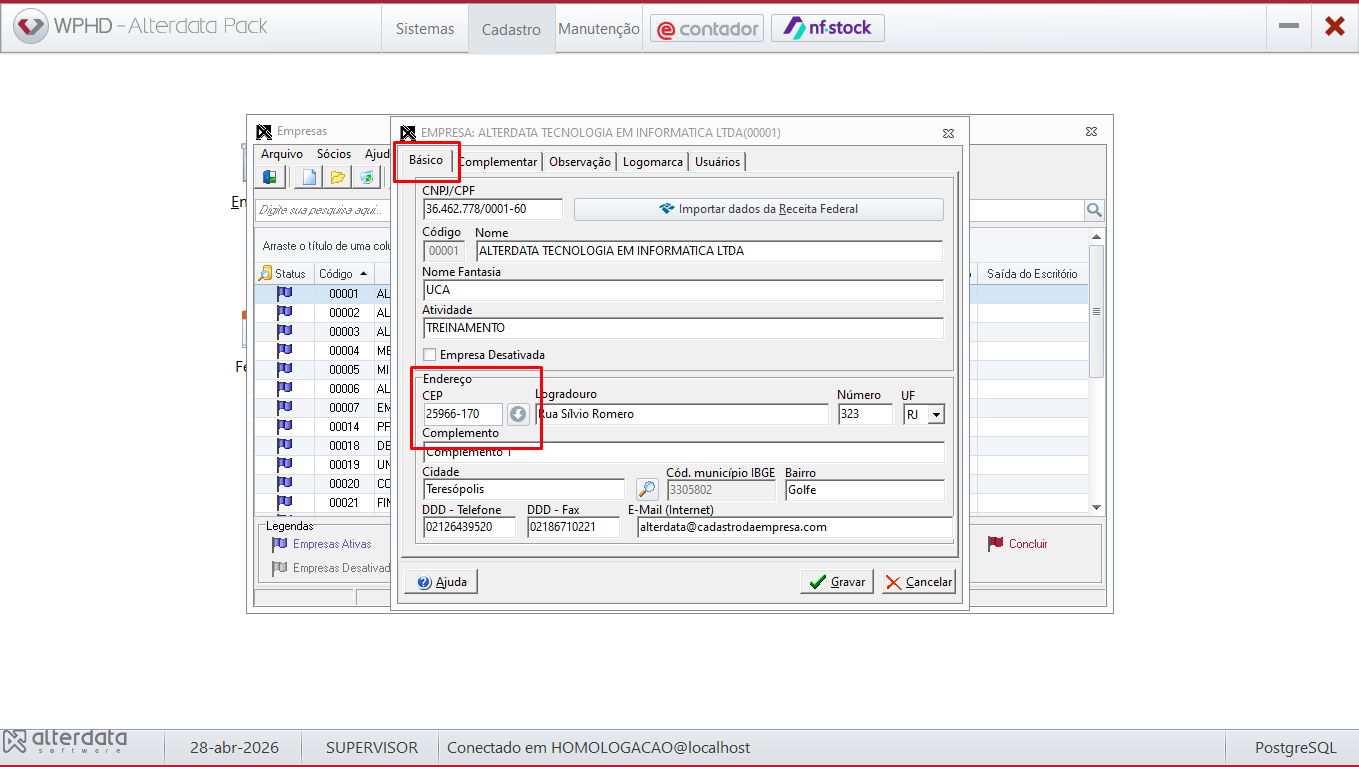
Task: Click the status flag of company 00020
Action: (x=285, y=483)
